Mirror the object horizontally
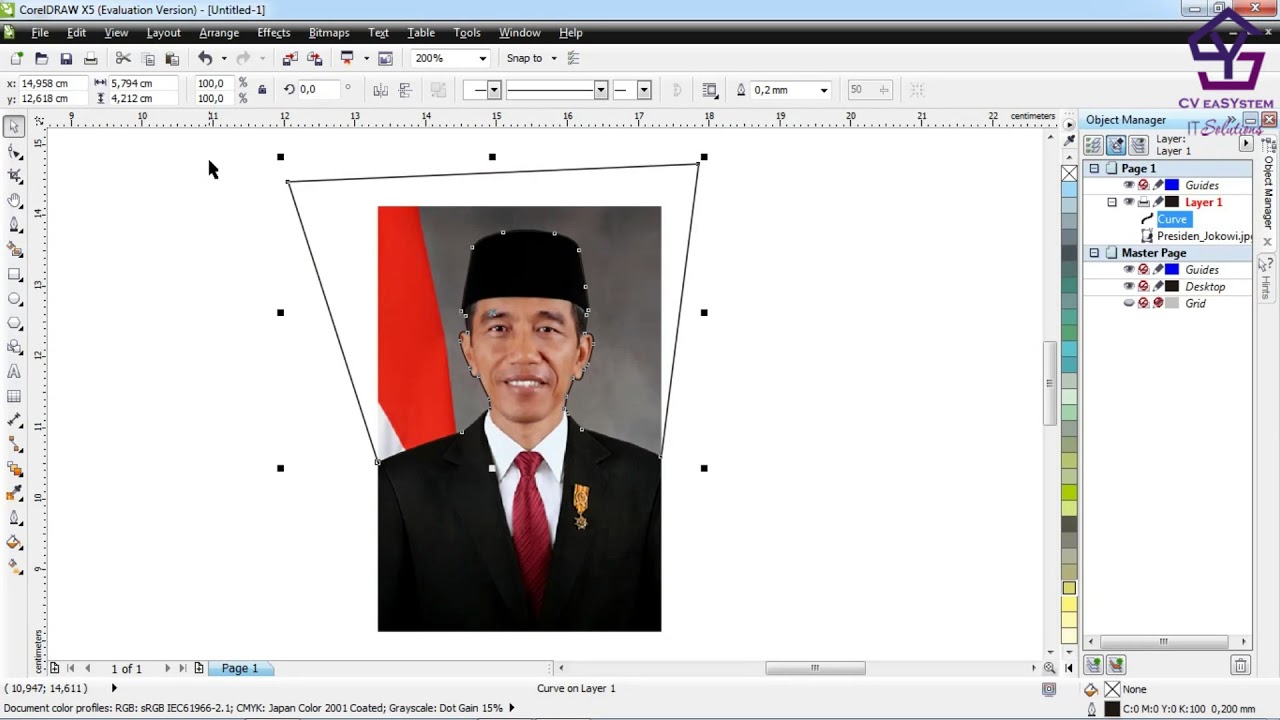The height and width of the screenshot is (720, 1280). [x=380, y=90]
